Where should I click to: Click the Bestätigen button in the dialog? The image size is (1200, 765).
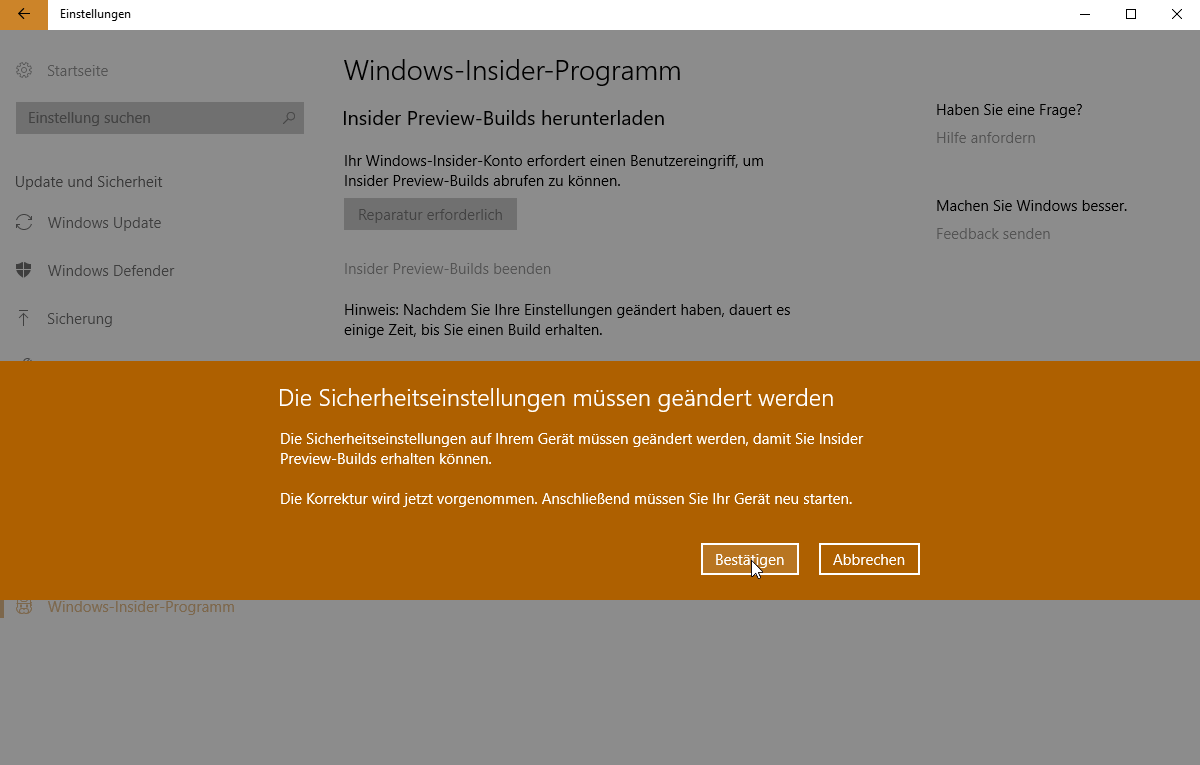click(750, 560)
